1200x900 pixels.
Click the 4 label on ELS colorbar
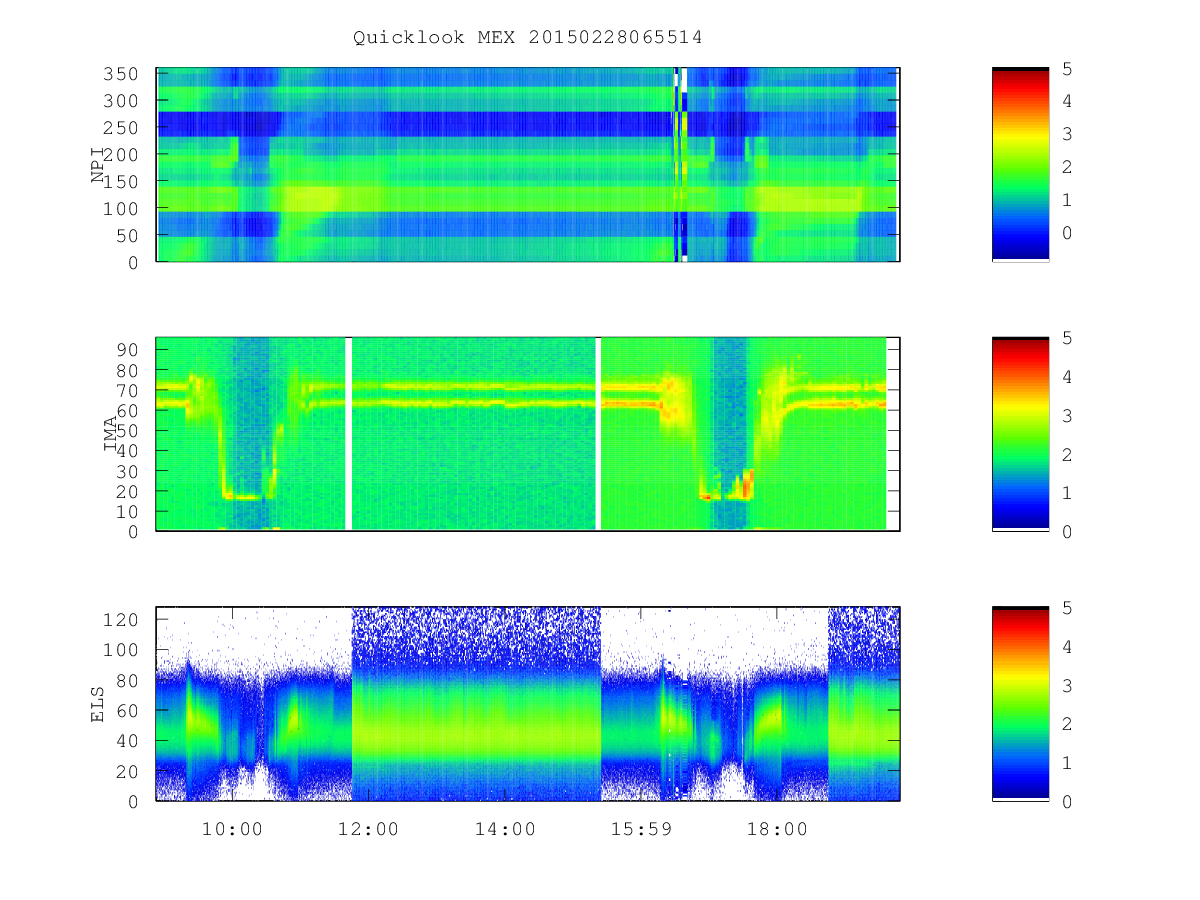point(1067,646)
